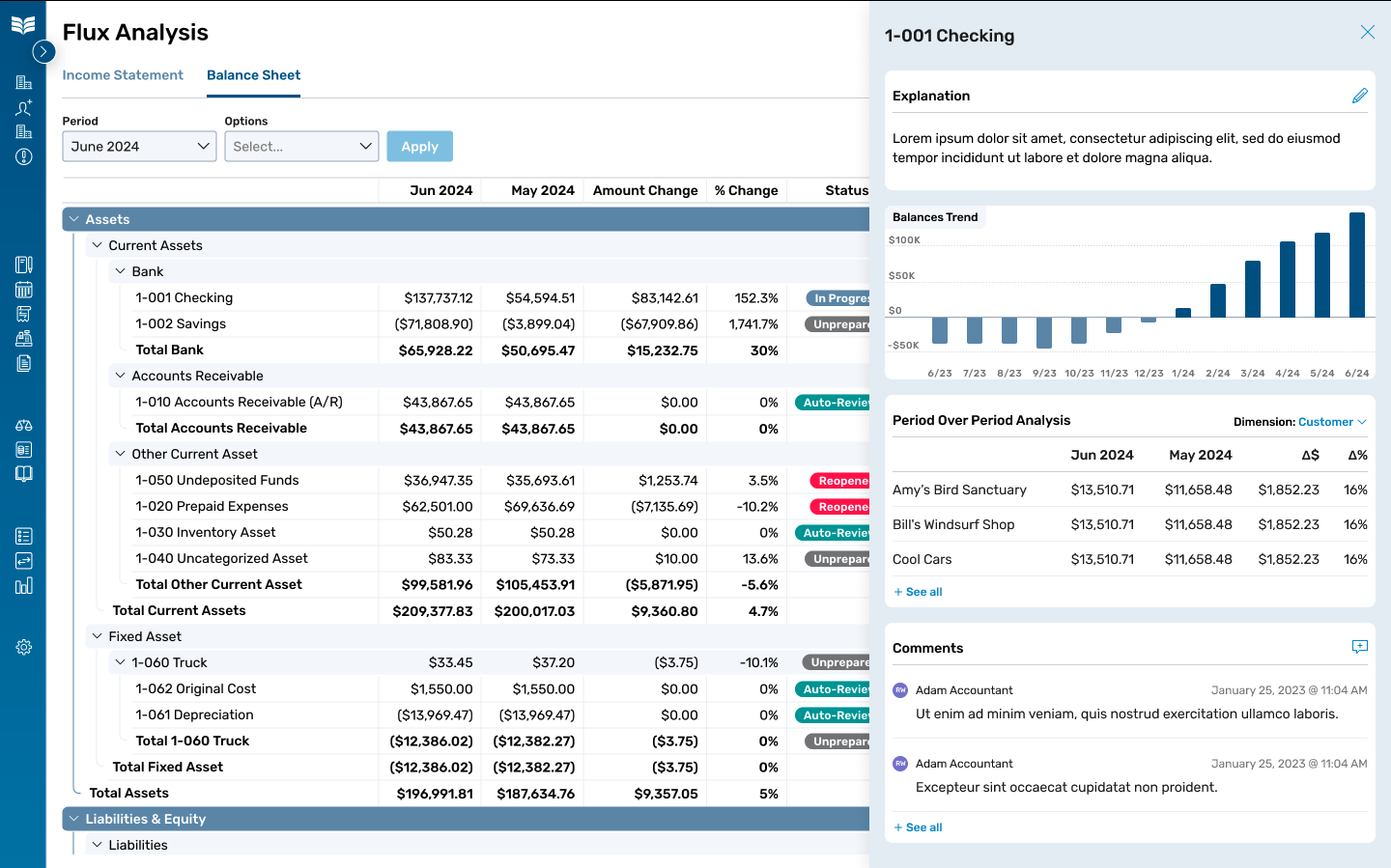Image resolution: width=1391 pixels, height=868 pixels.
Task: Click the Apply button
Action: tap(419, 147)
